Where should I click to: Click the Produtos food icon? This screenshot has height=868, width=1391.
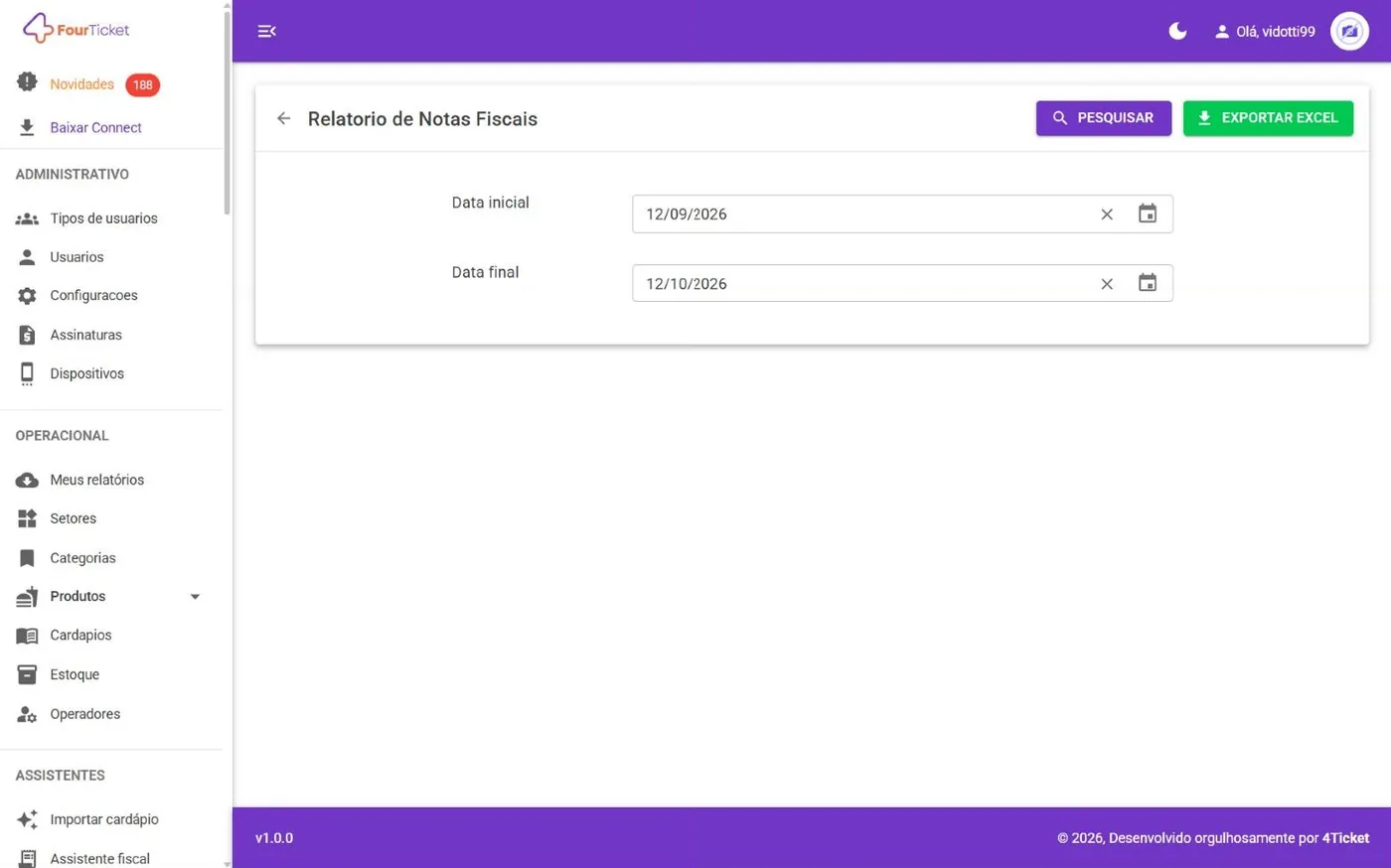[x=27, y=596]
